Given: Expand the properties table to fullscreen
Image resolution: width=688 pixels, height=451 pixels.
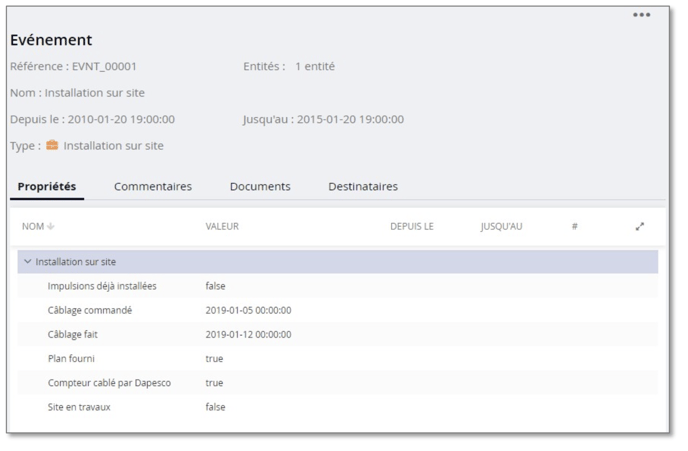Looking at the screenshot, I should [640, 226].
